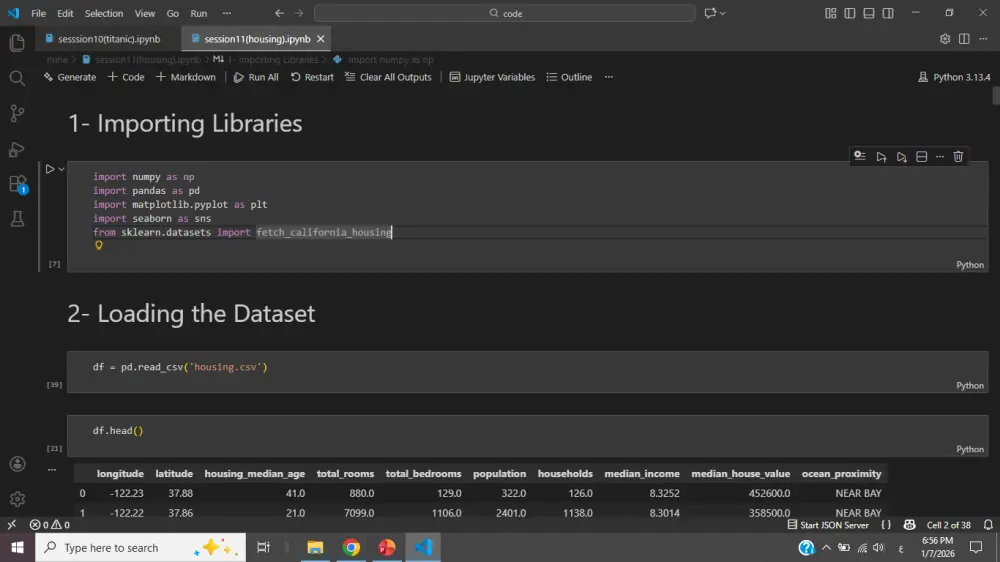Delete the cell with trash icon
The width and height of the screenshot is (1000, 562).
[958, 156]
